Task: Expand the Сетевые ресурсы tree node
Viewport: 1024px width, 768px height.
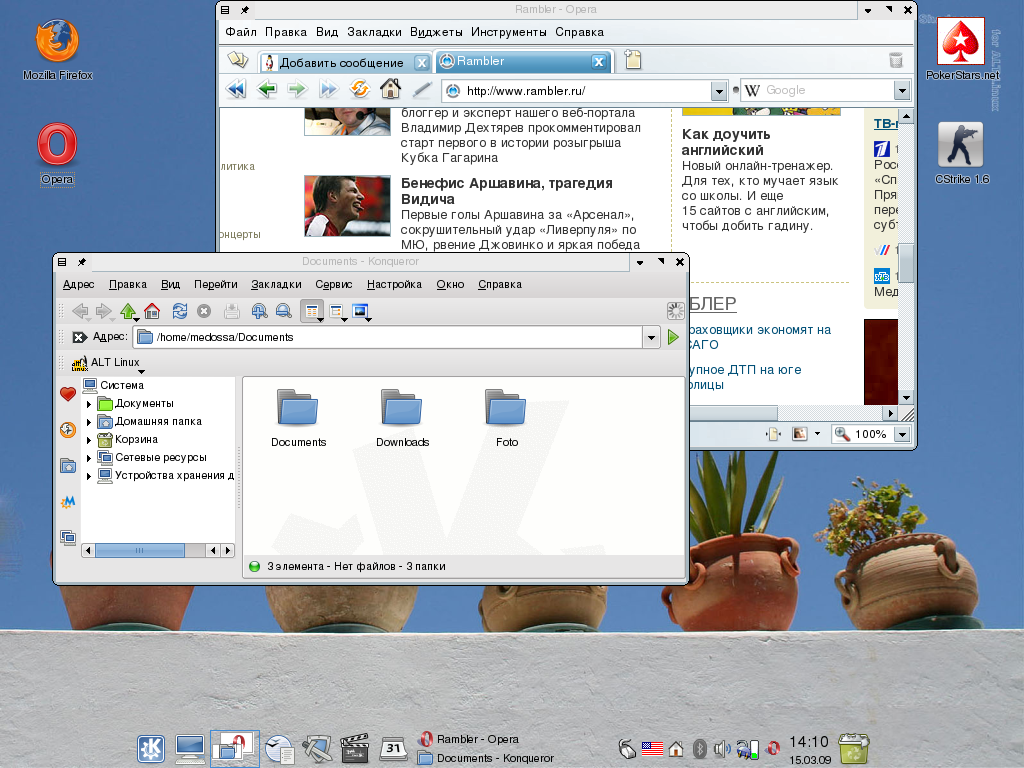Action: (x=89, y=458)
